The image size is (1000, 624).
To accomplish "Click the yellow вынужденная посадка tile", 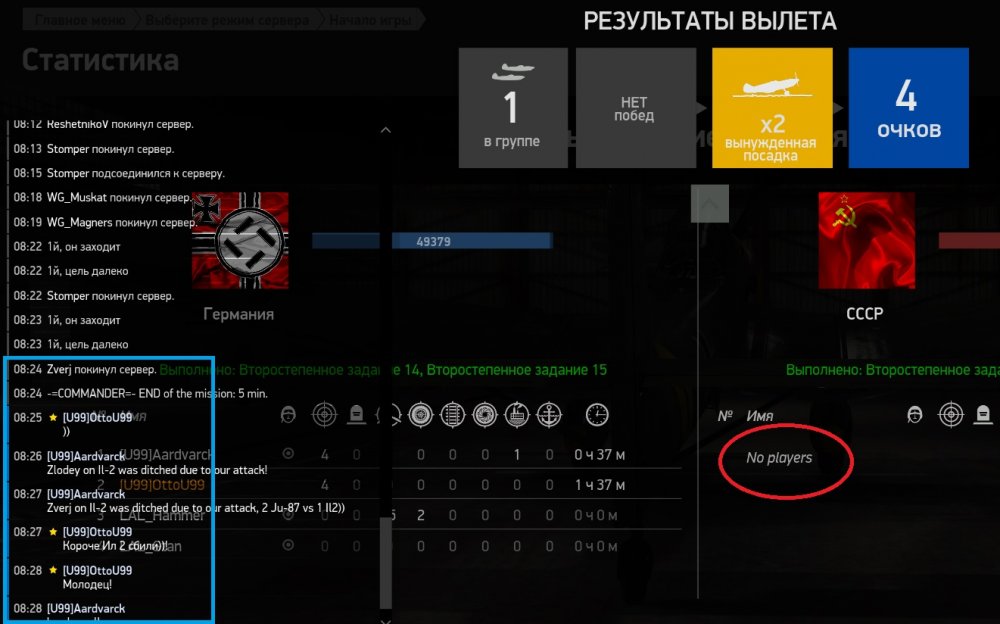I will click(x=772, y=108).
